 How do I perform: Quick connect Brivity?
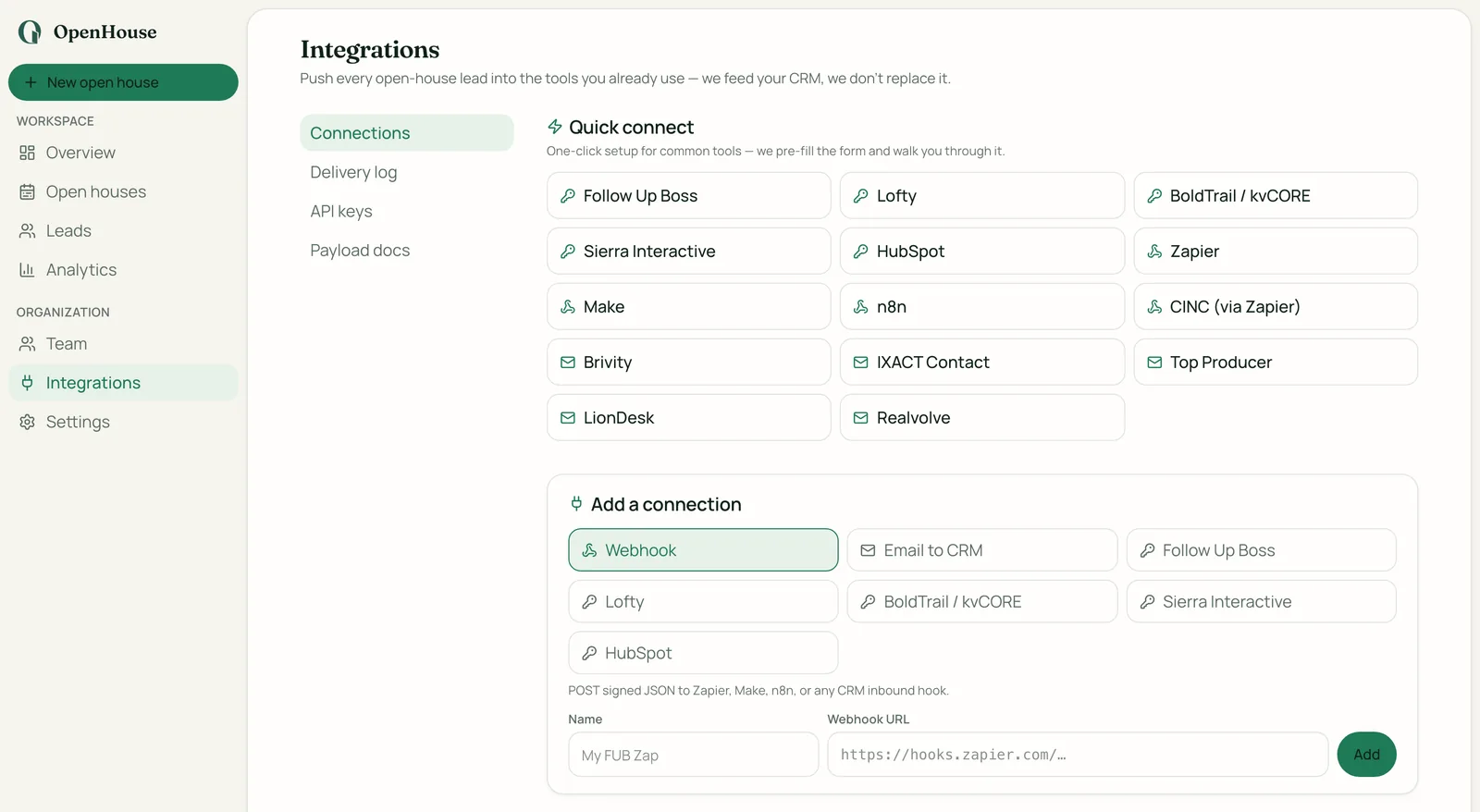coord(689,363)
